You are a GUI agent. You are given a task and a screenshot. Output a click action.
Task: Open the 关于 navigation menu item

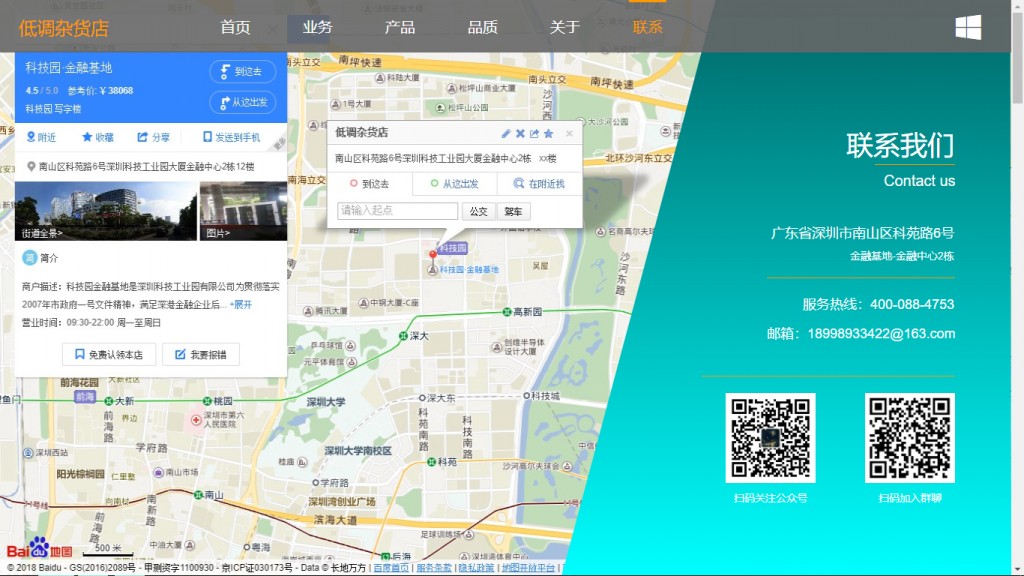[x=565, y=27]
